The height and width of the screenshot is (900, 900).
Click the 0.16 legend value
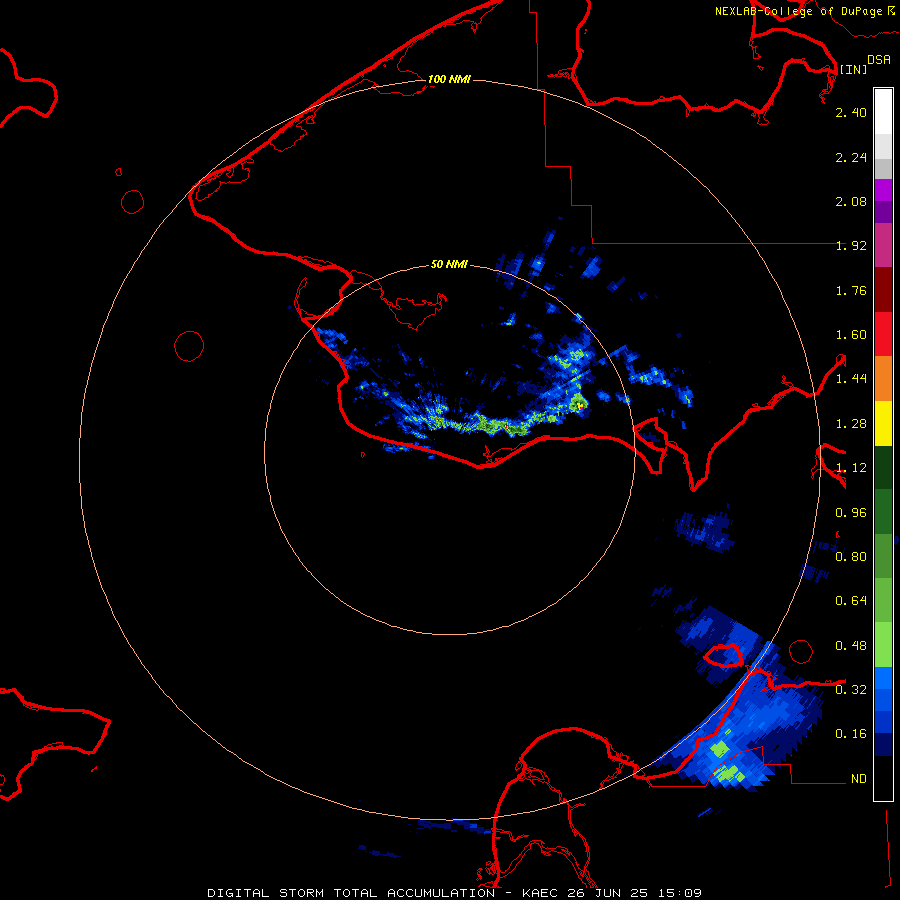[x=851, y=734]
